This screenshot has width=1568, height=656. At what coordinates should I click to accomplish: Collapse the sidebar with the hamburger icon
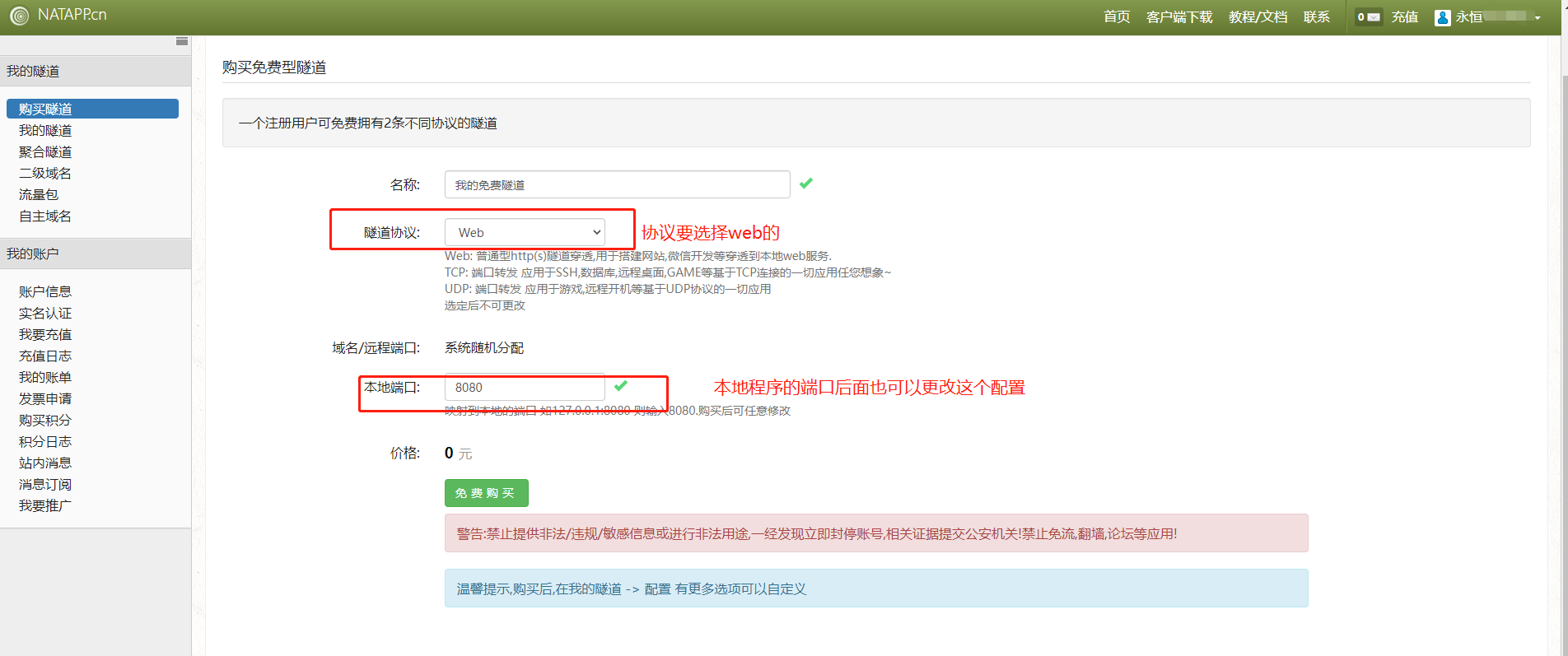[182, 41]
